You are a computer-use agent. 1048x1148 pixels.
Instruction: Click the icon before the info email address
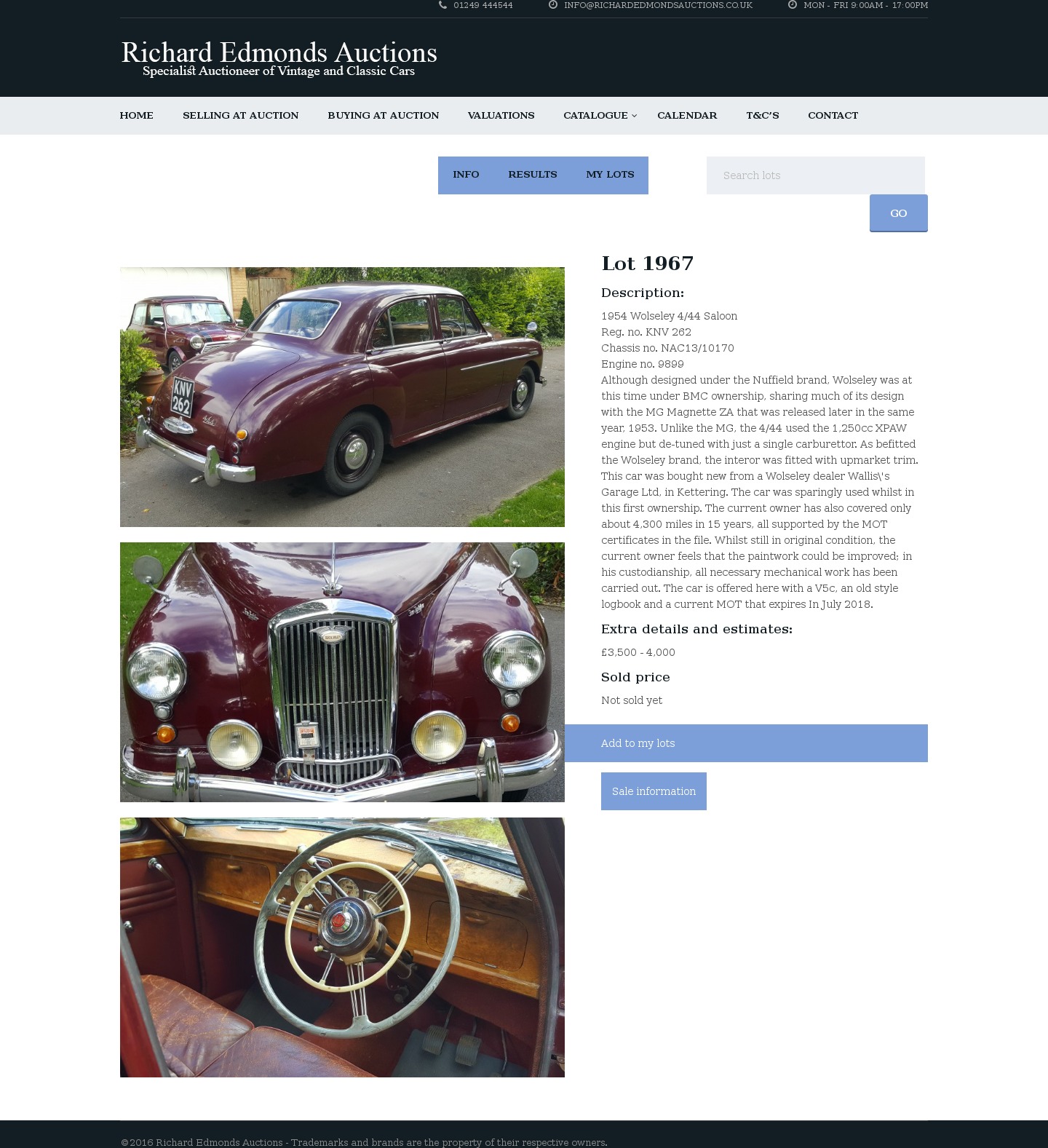553,5
